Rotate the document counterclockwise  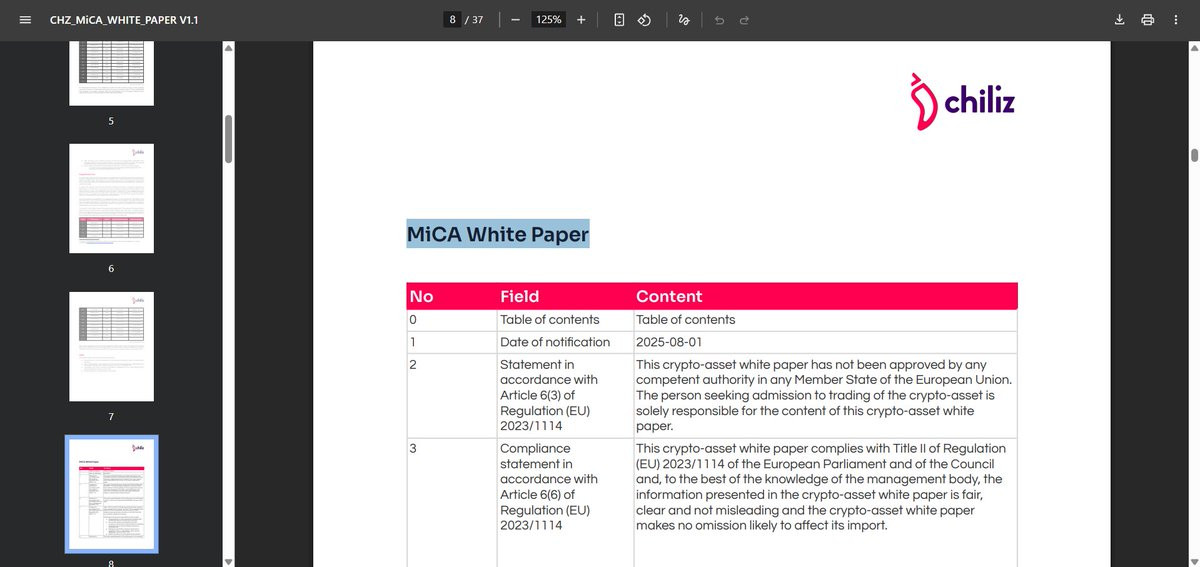(645, 19)
